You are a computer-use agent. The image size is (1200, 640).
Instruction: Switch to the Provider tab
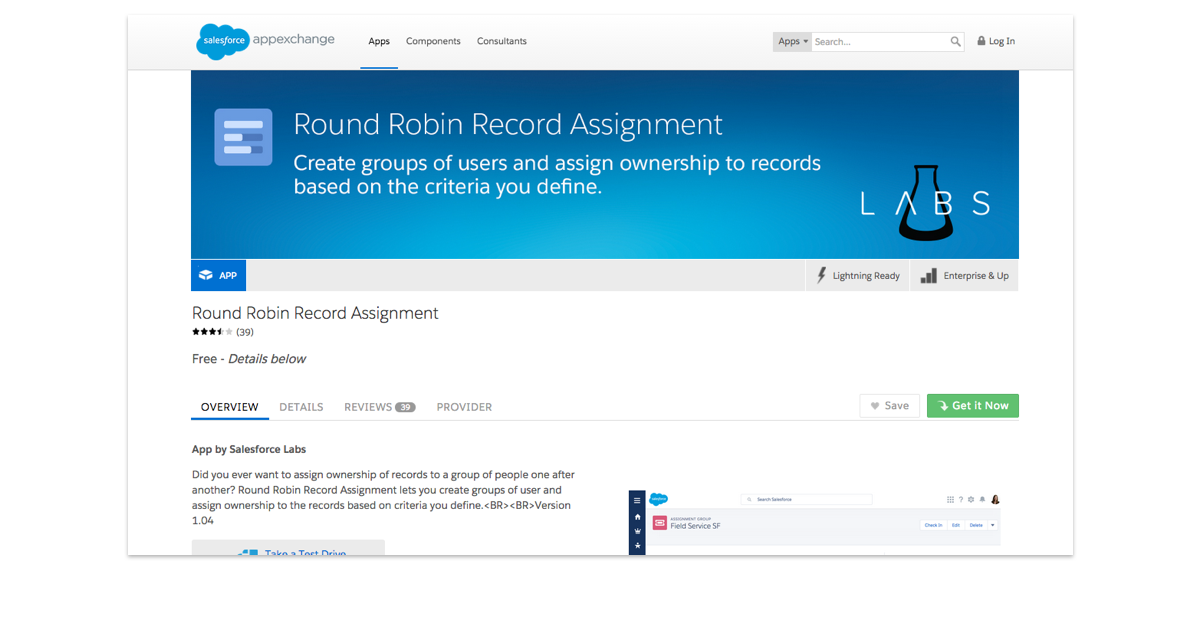(x=464, y=407)
